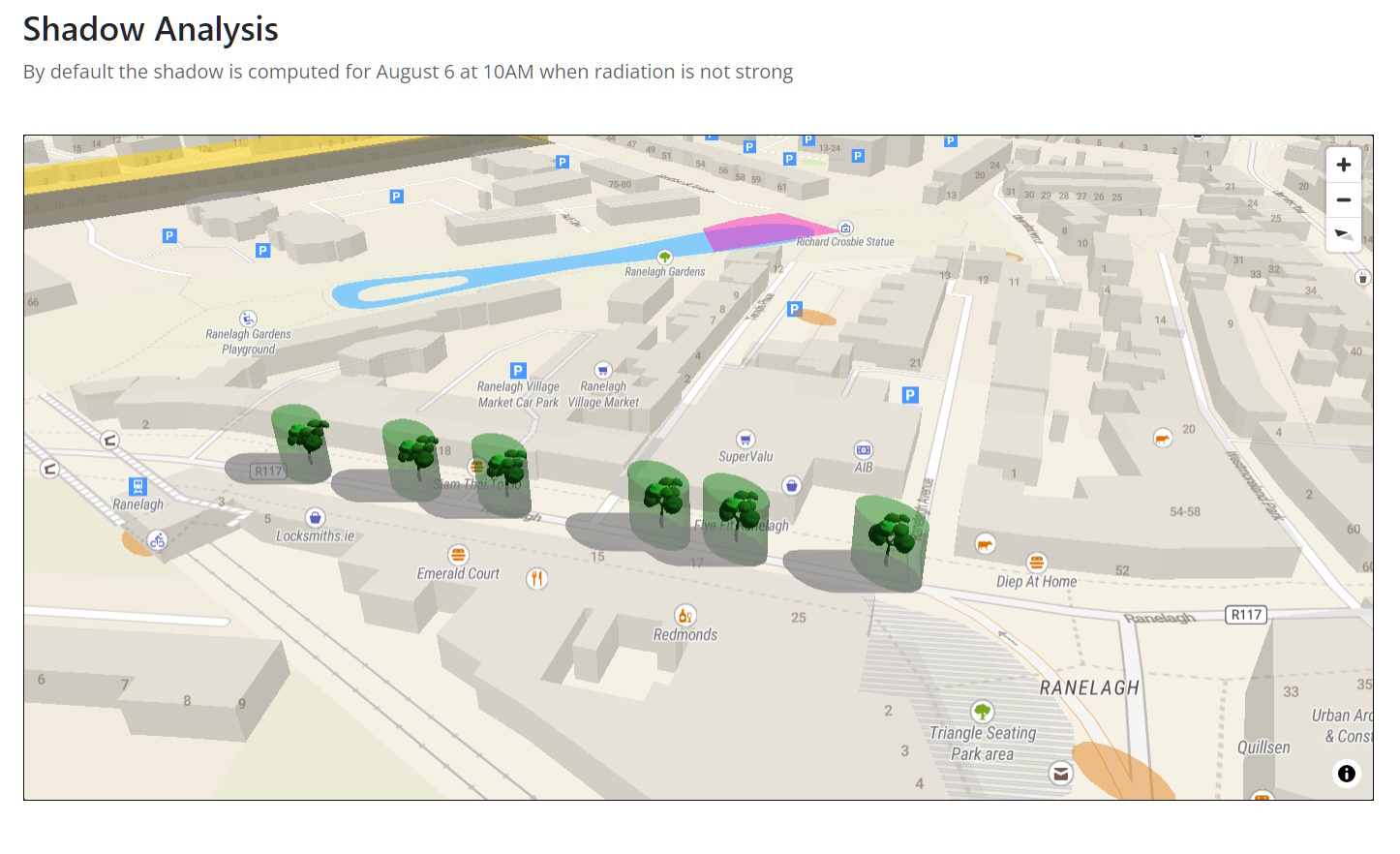Click the Diep At Home food marker
This screenshot has width=1400, height=854.
1036,563
